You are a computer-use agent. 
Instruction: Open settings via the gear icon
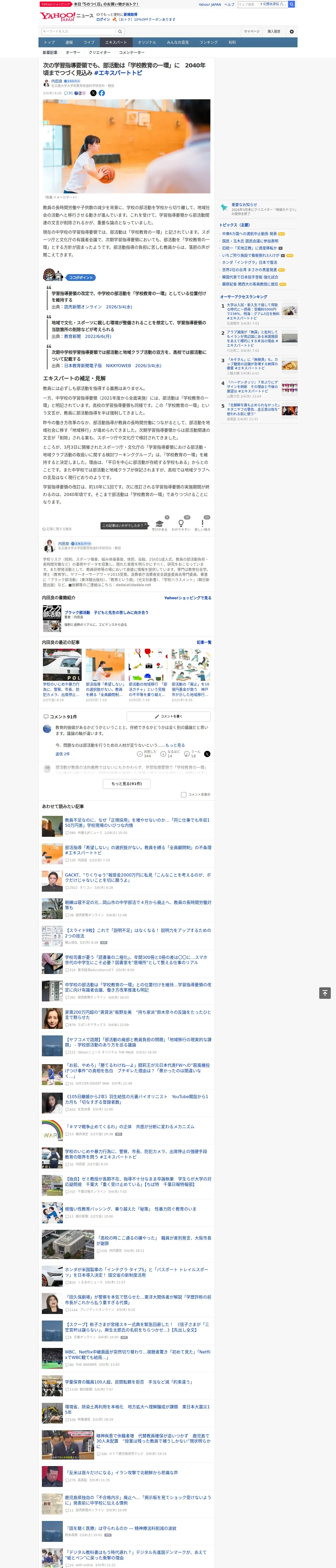pyautogui.click(x=292, y=32)
